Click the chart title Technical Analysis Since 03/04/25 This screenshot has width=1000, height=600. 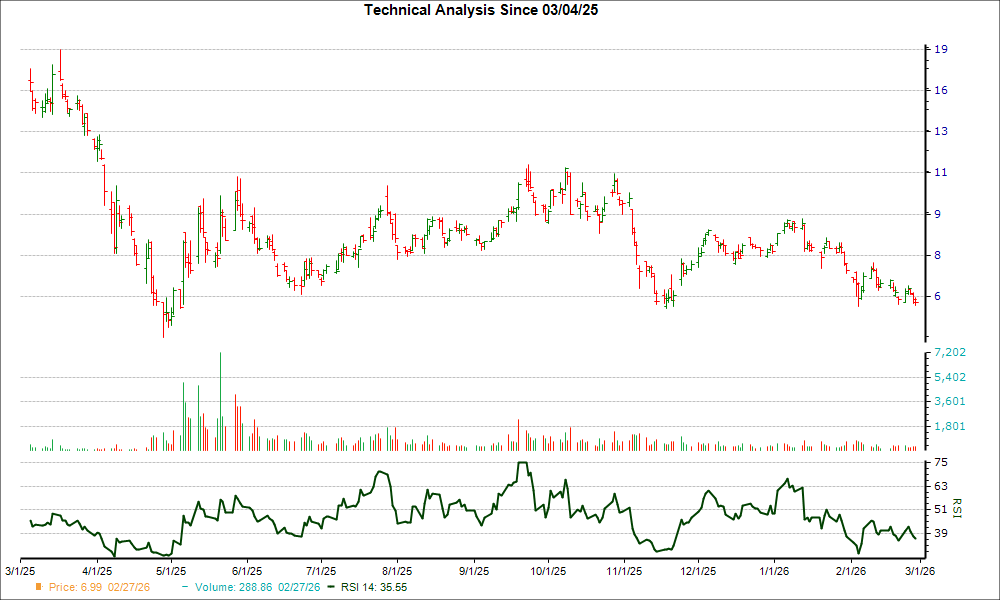pos(482,10)
